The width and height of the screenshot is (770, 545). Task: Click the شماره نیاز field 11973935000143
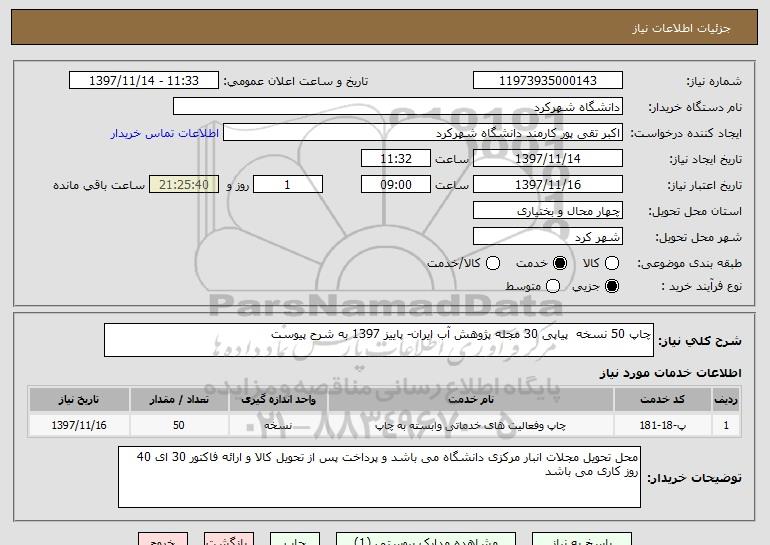(x=548, y=81)
